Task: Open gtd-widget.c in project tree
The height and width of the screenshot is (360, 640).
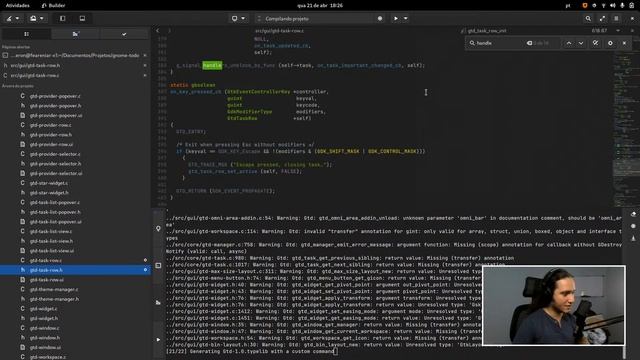Action: tap(44, 309)
